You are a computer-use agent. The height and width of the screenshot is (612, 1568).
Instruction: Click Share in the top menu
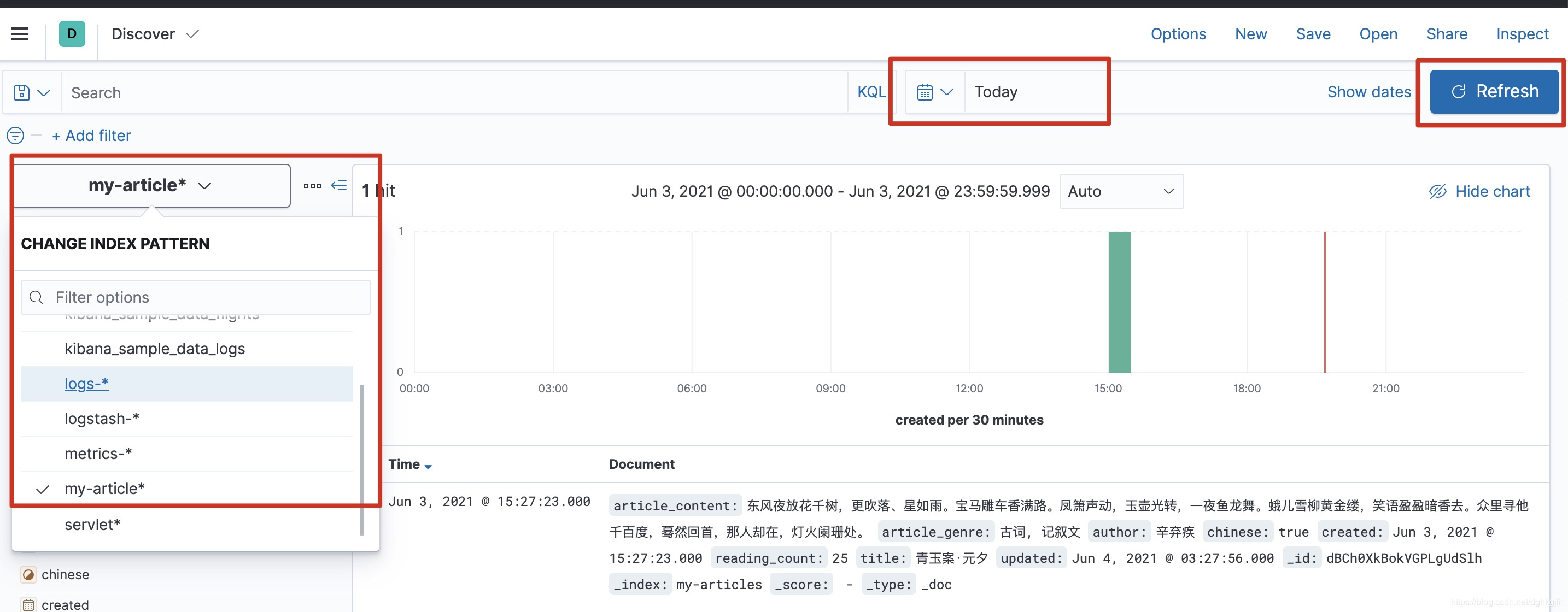(1447, 34)
